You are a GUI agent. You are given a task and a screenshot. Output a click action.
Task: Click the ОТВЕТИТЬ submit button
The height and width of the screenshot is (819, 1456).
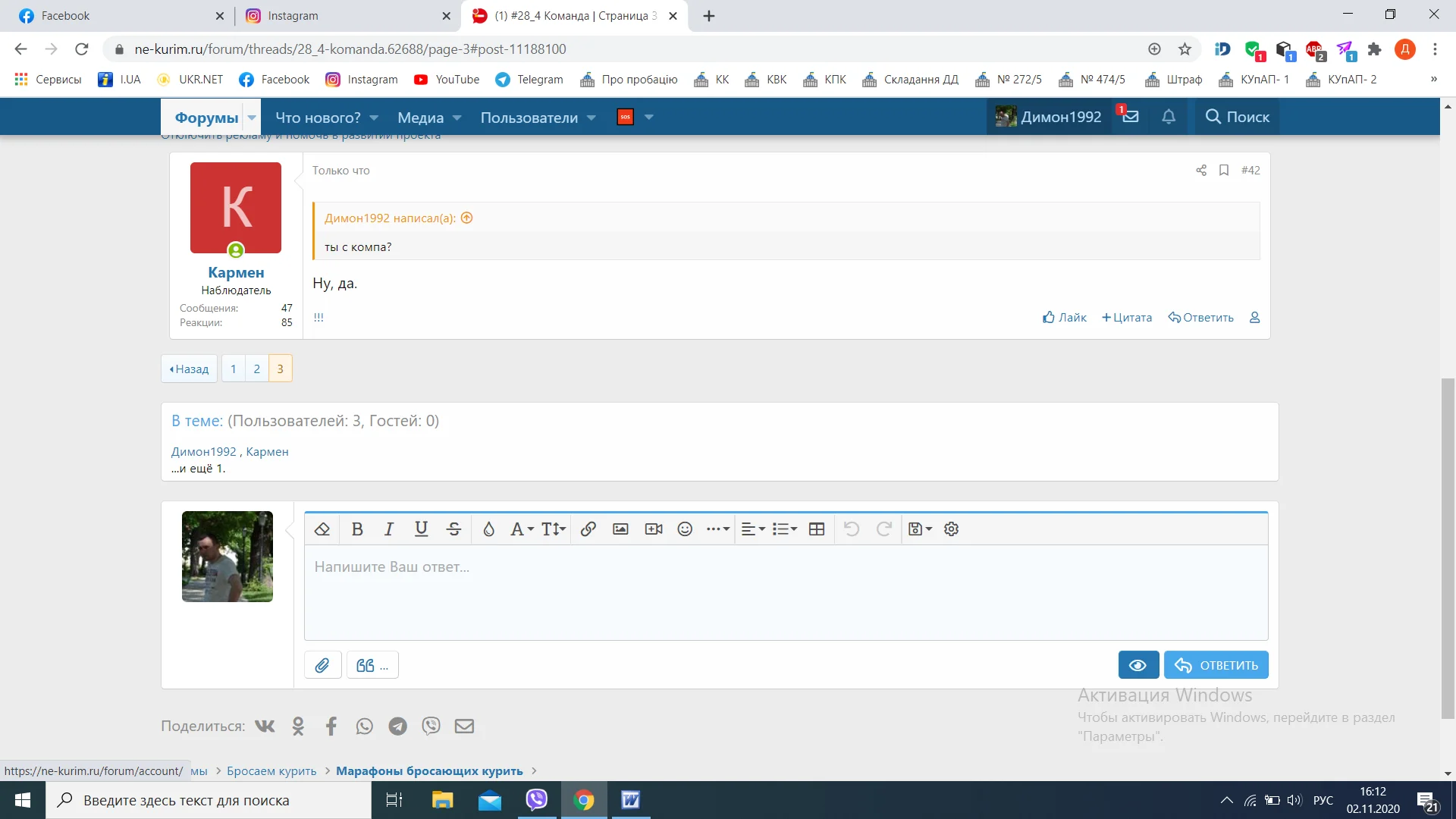click(1216, 665)
